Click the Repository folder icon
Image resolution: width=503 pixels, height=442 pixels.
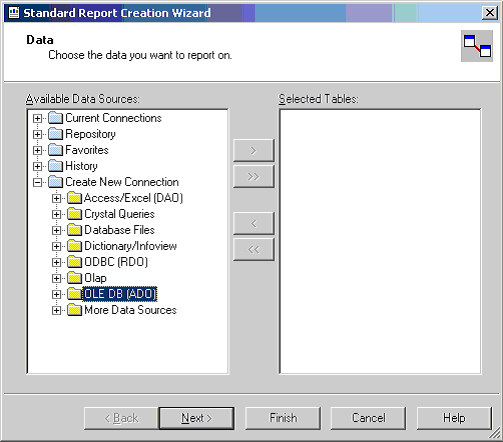[55, 134]
